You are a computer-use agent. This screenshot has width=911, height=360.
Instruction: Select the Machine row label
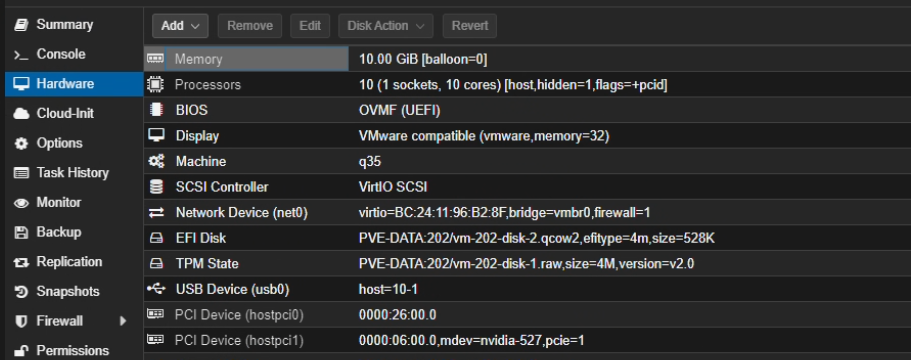[x=201, y=161]
